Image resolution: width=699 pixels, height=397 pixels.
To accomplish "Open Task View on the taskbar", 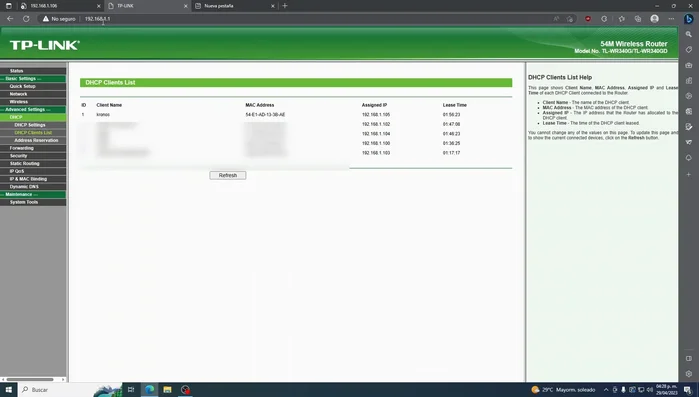I will click(x=131, y=390).
